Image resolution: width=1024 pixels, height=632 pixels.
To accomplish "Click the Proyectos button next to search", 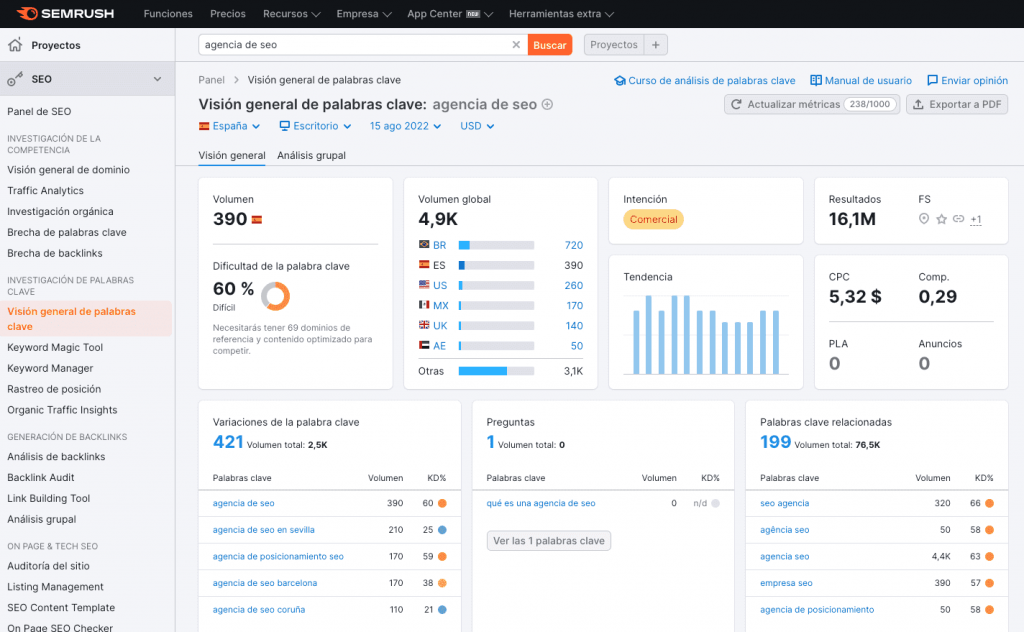I will click(614, 44).
